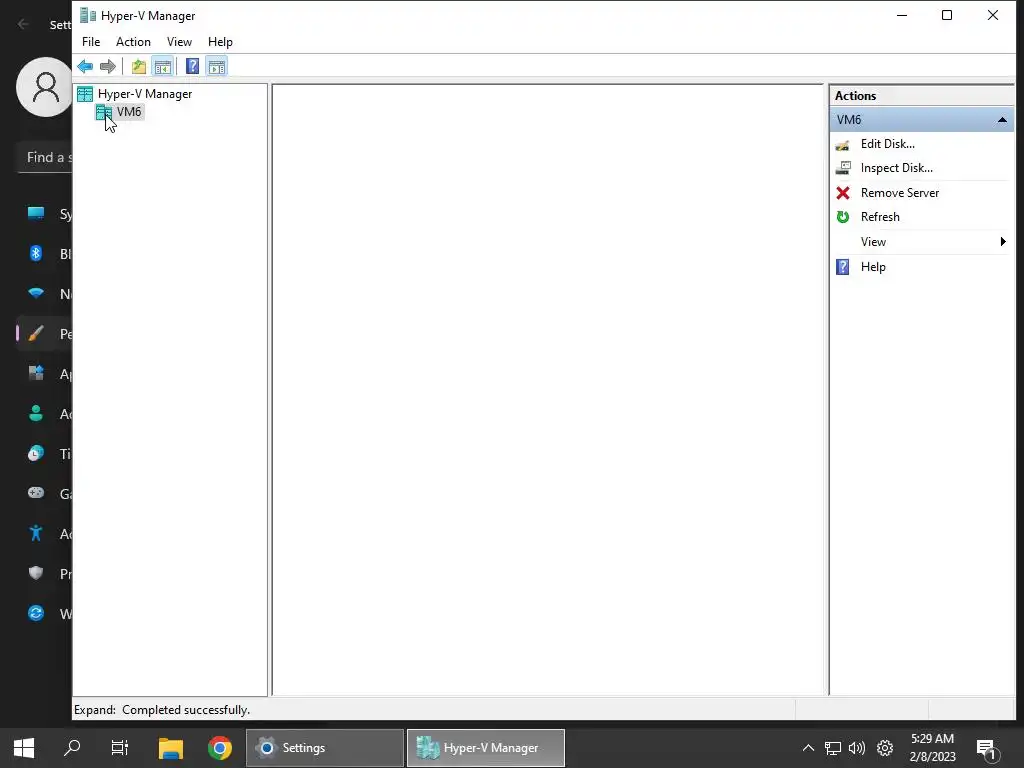This screenshot has width=1024, height=768.
Task: Select Time & language clock icon in Settings
Action: (36, 453)
